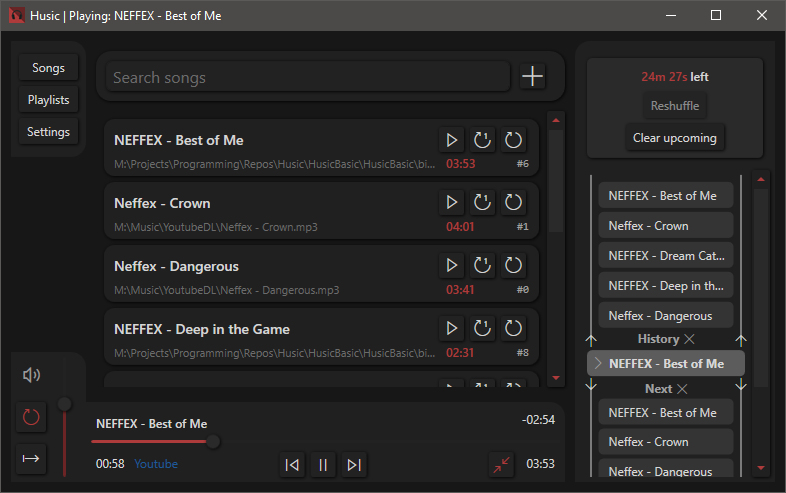Click the 04:01 duration on Crown card

(460, 227)
